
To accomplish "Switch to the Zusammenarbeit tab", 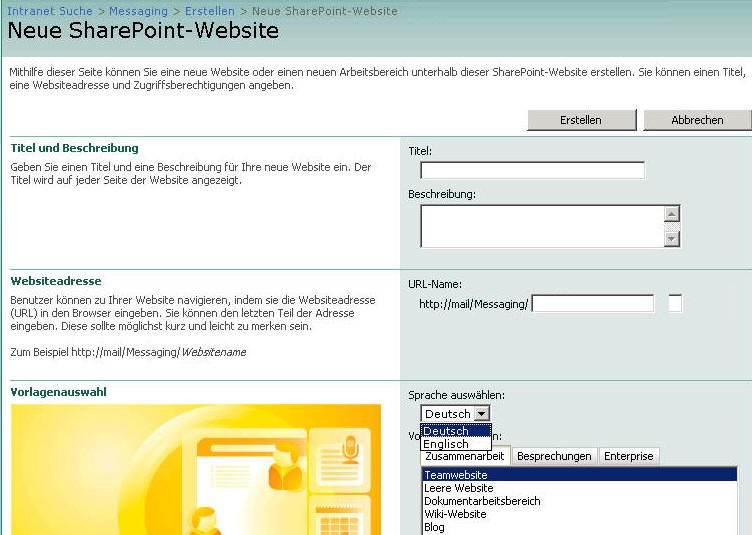I will pyautogui.click(x=465, y=456).
